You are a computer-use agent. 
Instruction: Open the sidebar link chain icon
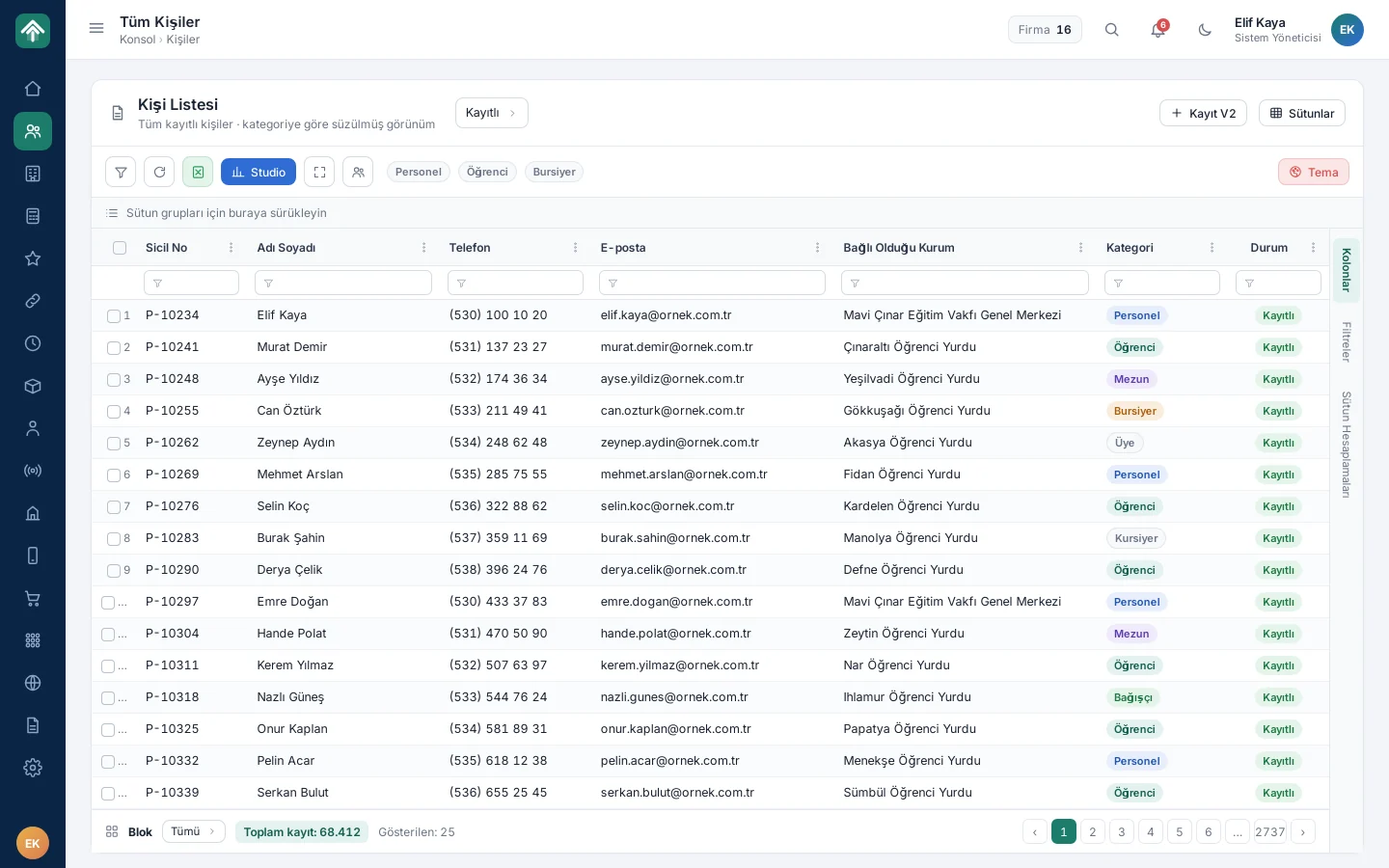point(33,301)
